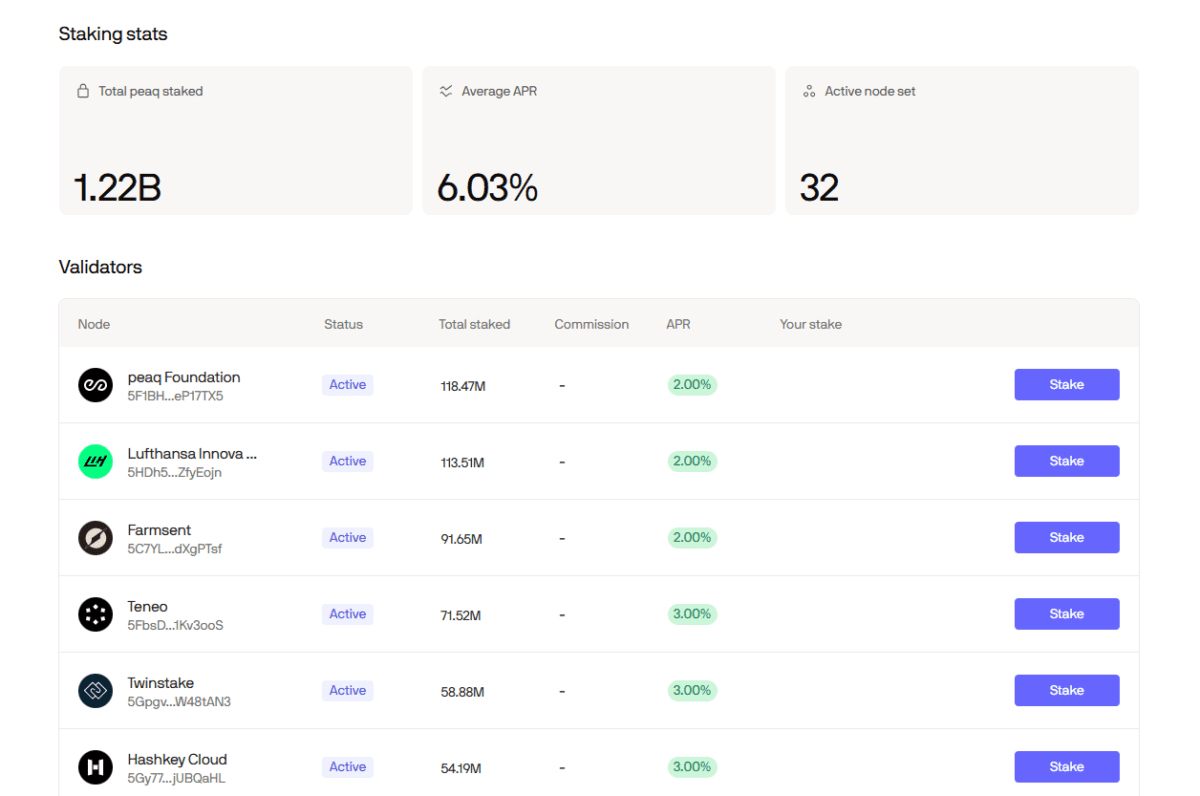This screenshot has width=1200, height=796.
Task: Click the 91.65M total staked value
Action: coord(461,539)
